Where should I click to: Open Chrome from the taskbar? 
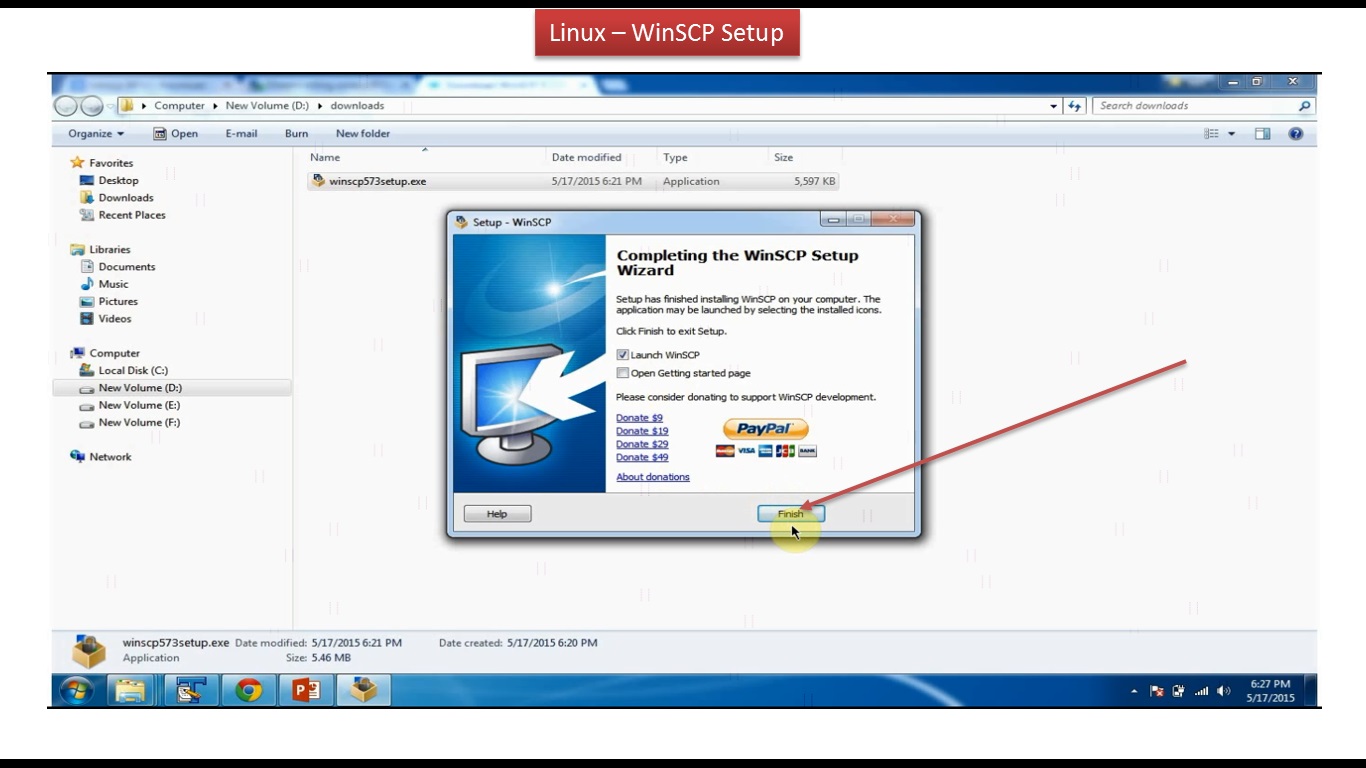[x=249, y=691]
